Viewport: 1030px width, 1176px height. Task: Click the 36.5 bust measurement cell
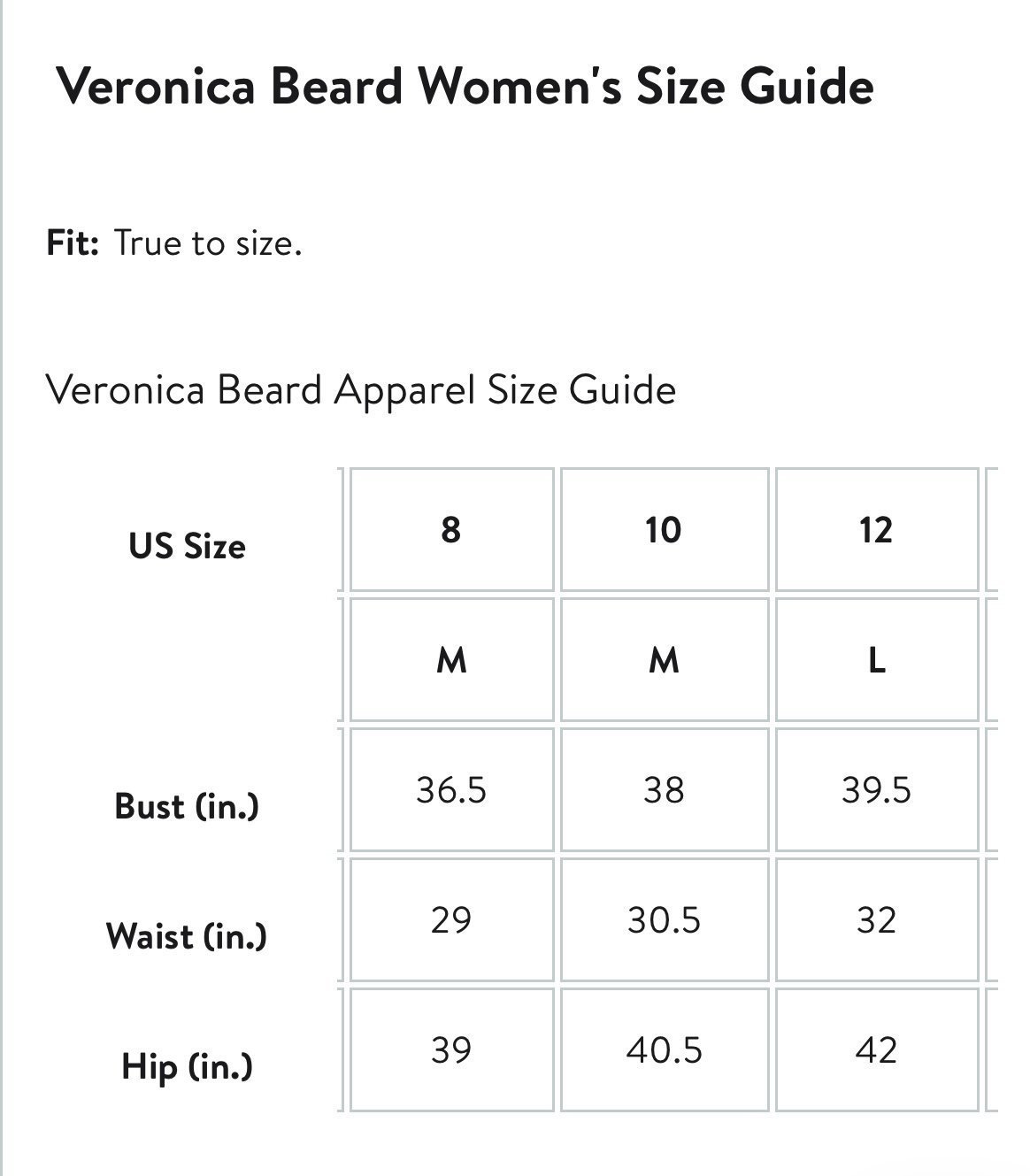(451, 789)
